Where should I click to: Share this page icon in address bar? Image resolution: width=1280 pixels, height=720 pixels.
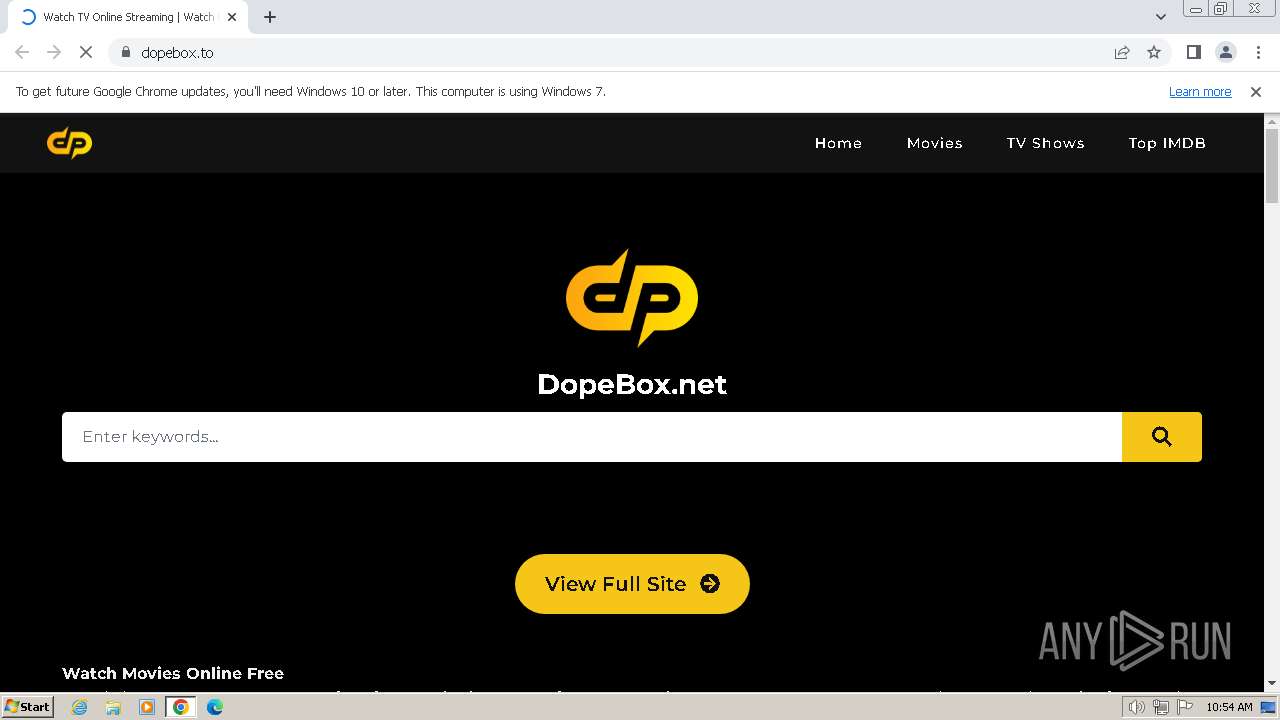[1122, 52]
